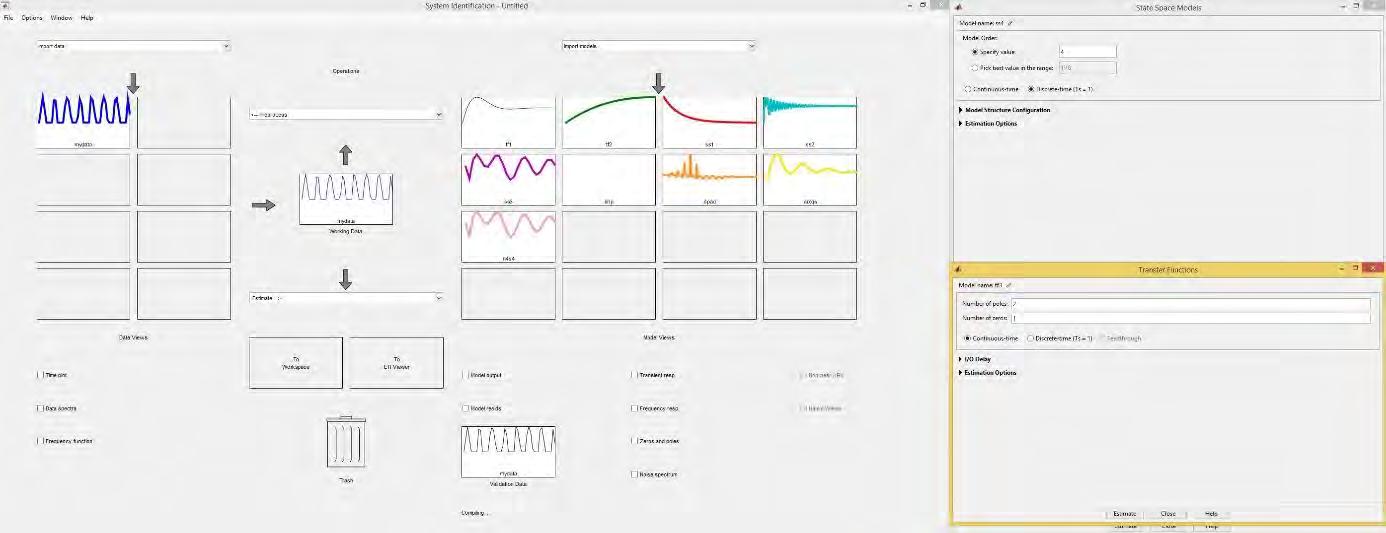Select the green tf2 model icon
The image size is (1386, 533).
(609, 122)
